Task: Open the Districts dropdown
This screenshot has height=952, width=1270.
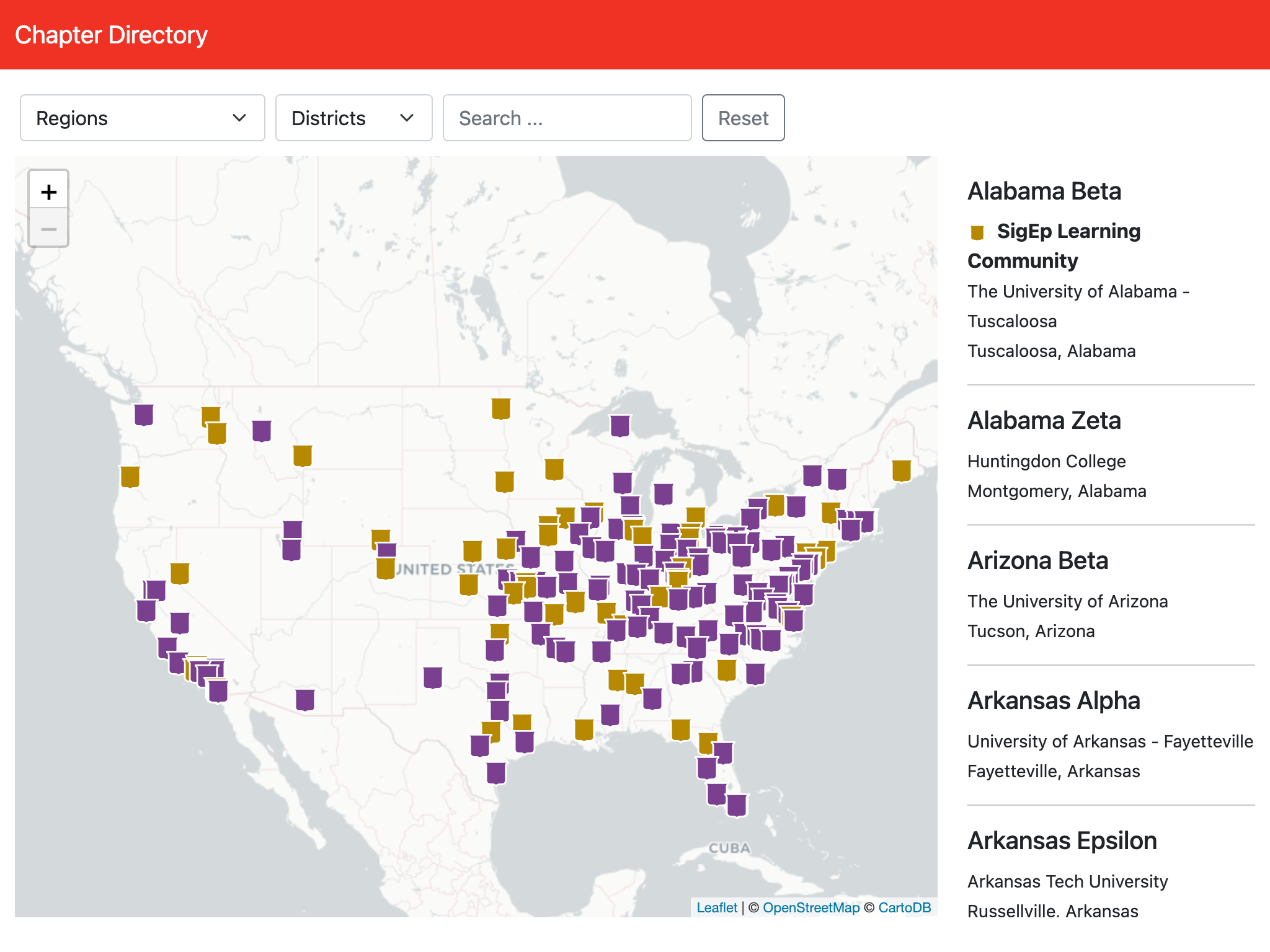Action: 353,118
